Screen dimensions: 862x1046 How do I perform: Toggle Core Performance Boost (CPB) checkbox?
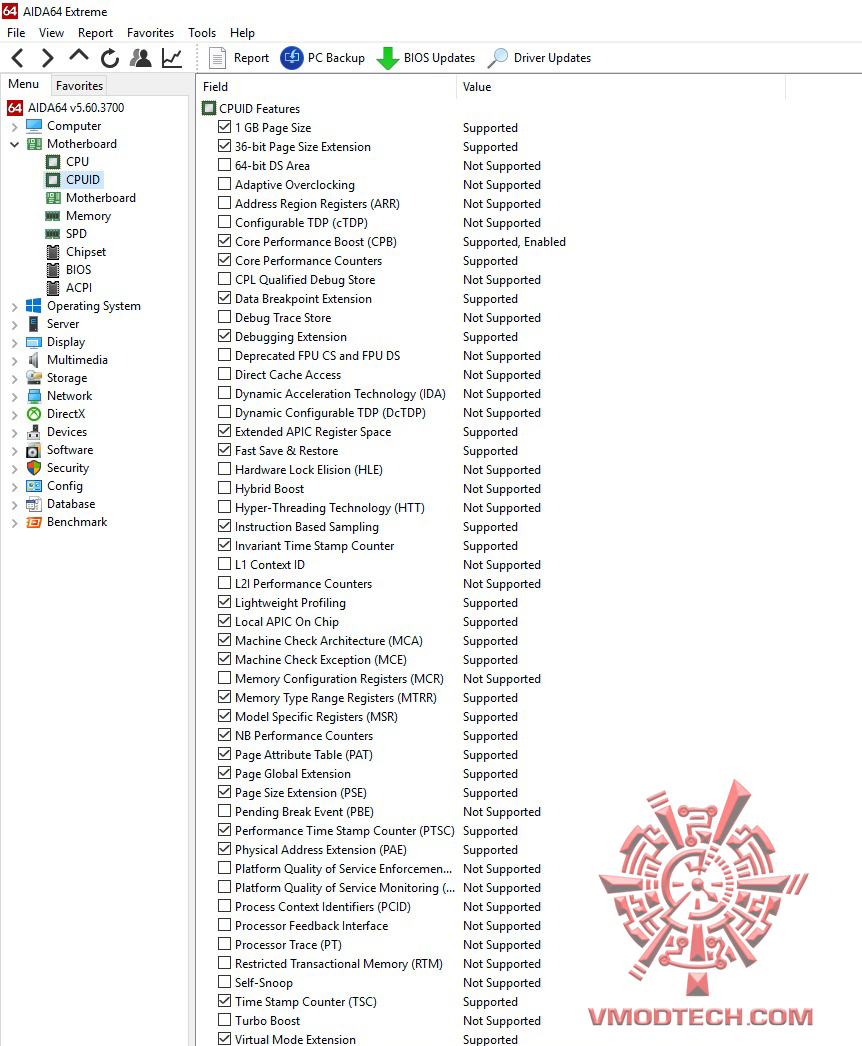coord(225,241)
